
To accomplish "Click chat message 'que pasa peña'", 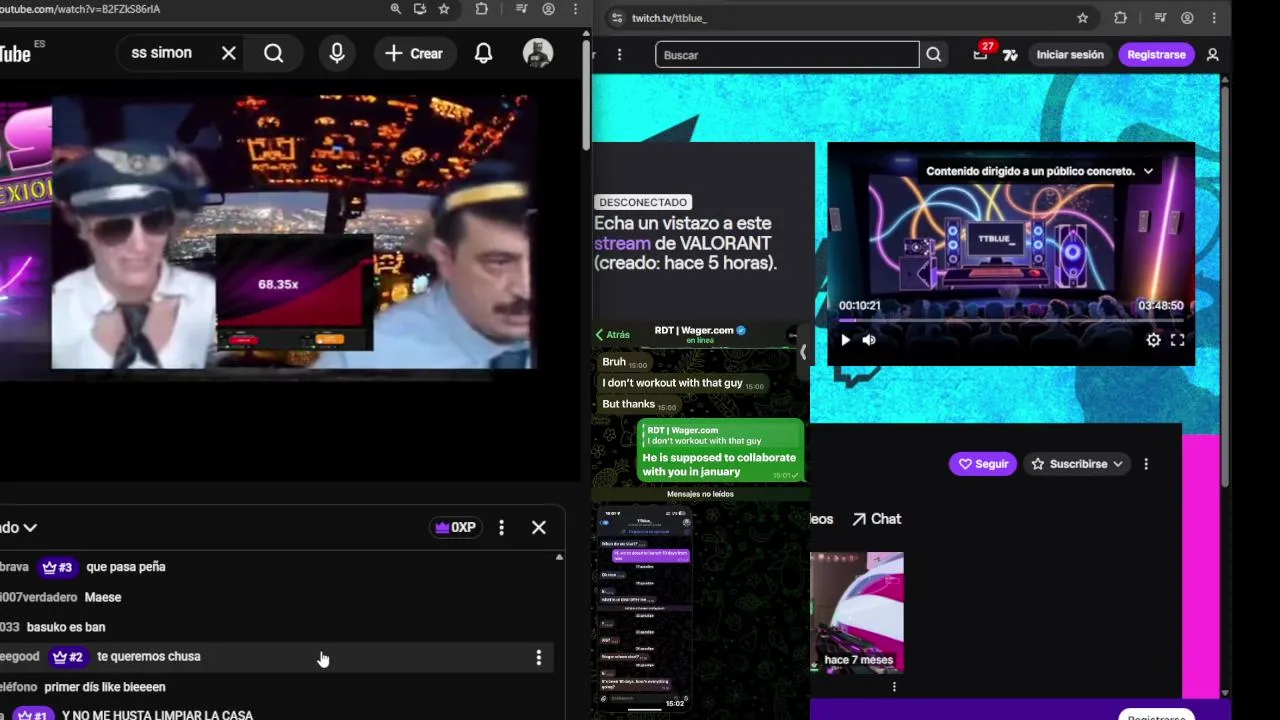I will tap(126, 567).
